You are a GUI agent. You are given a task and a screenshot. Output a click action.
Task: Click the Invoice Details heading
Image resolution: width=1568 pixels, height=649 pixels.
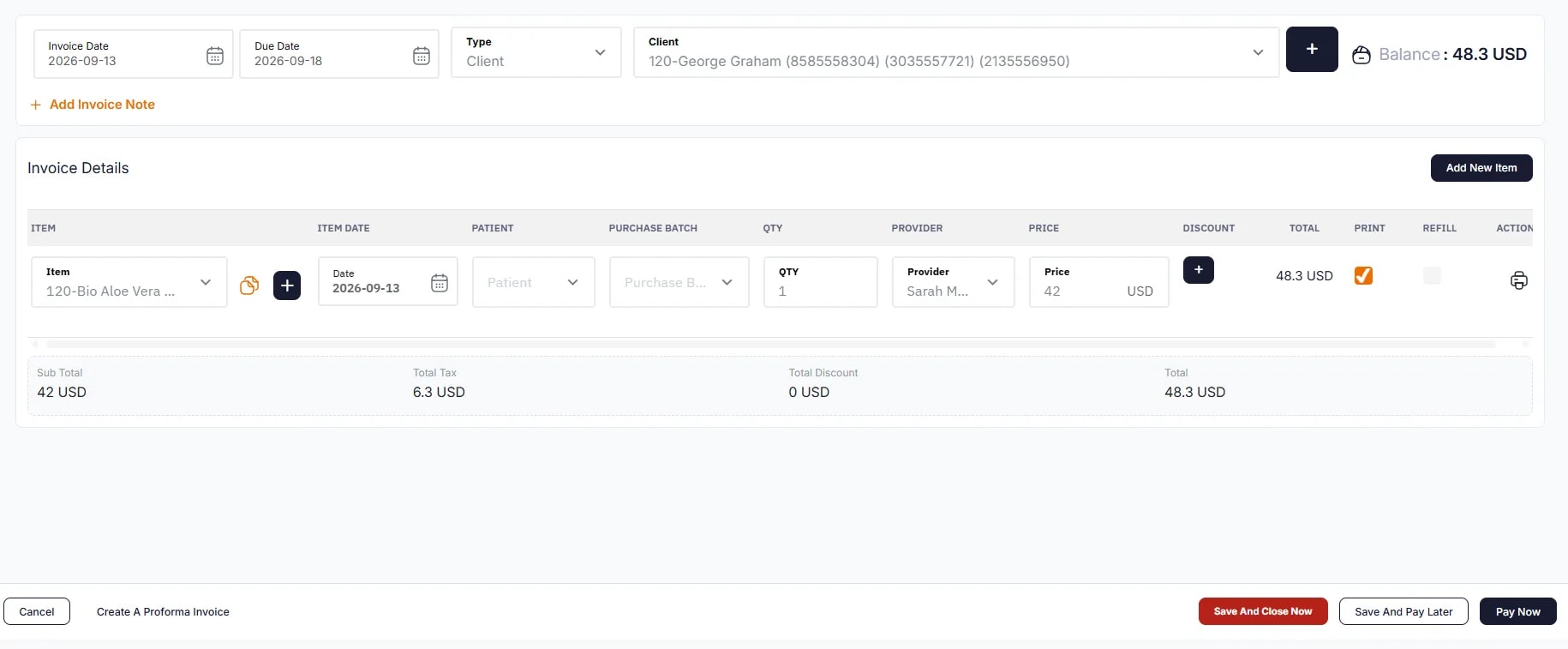click(x=78, y=168)
